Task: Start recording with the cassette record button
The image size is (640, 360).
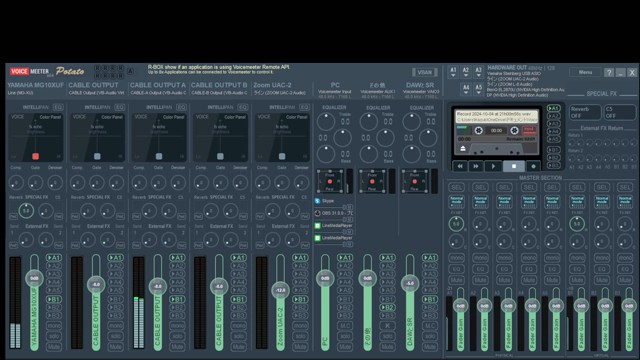Action: click(533, 166)
